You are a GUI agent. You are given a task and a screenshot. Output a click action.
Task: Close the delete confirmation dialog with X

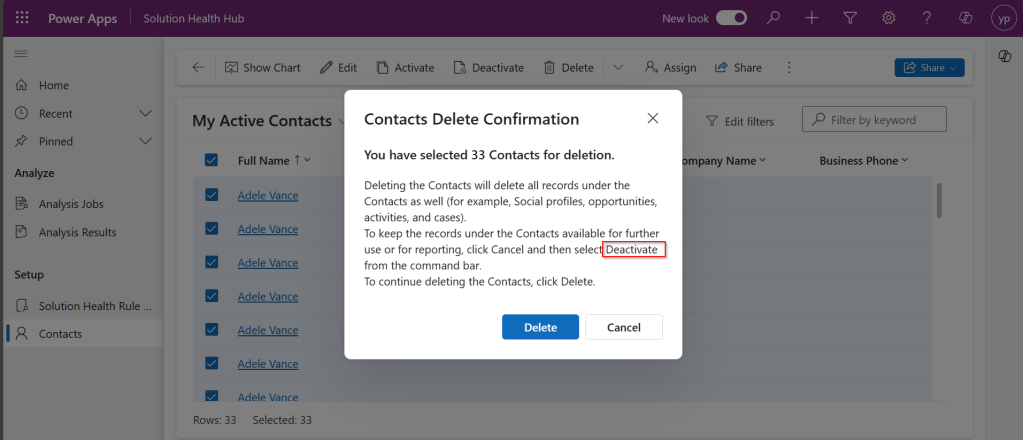coord(653,118)
